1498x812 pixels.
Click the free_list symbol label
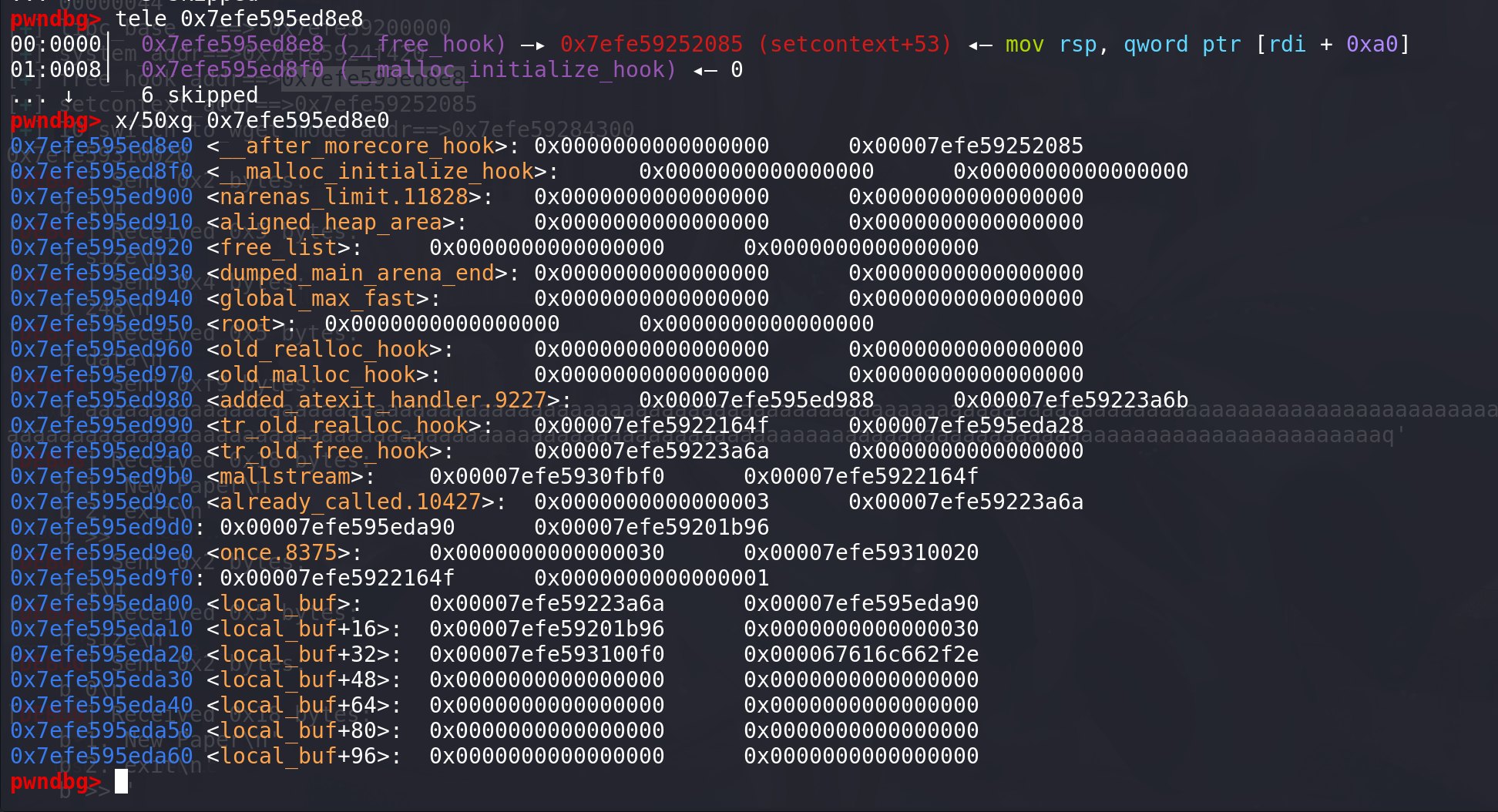279,247
